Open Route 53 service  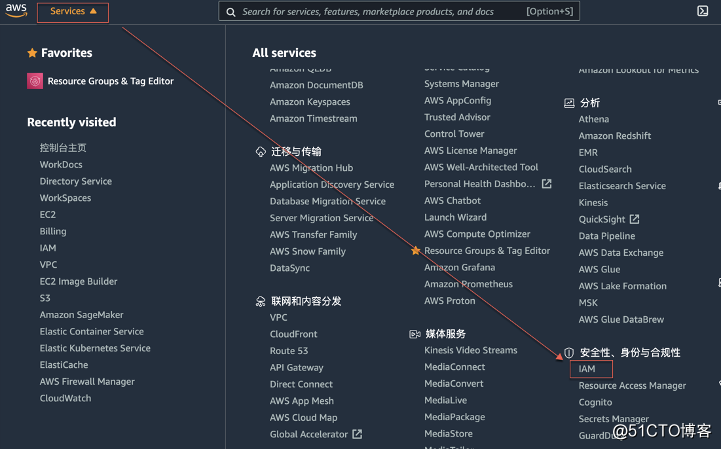pyautogui.click(x=289, y=351)
